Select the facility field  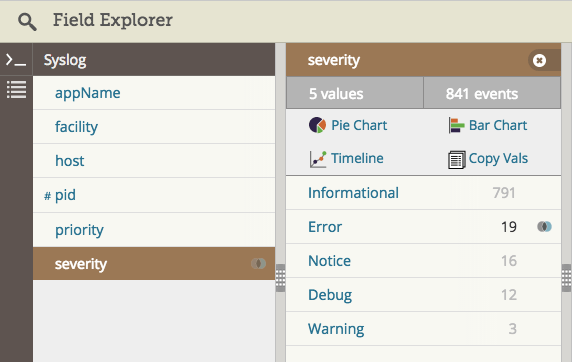[x=154, y=127]
